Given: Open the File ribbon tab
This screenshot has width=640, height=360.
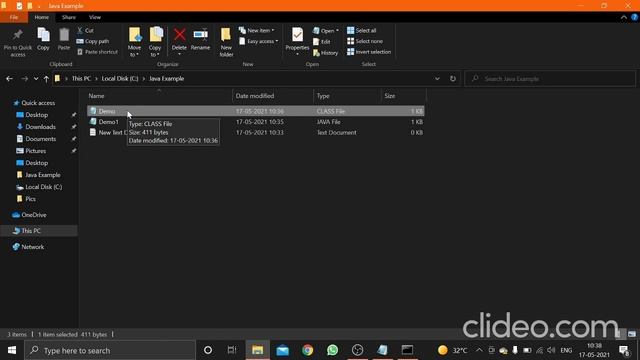Looking at the screenshot, I should point(14,17).
